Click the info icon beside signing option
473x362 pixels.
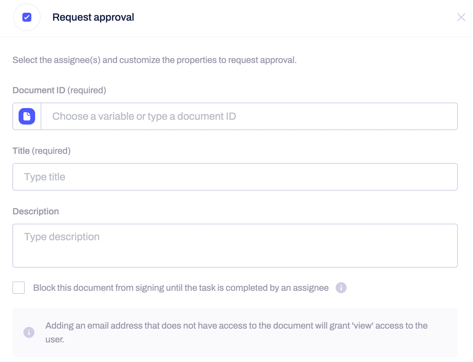(341, 288)
